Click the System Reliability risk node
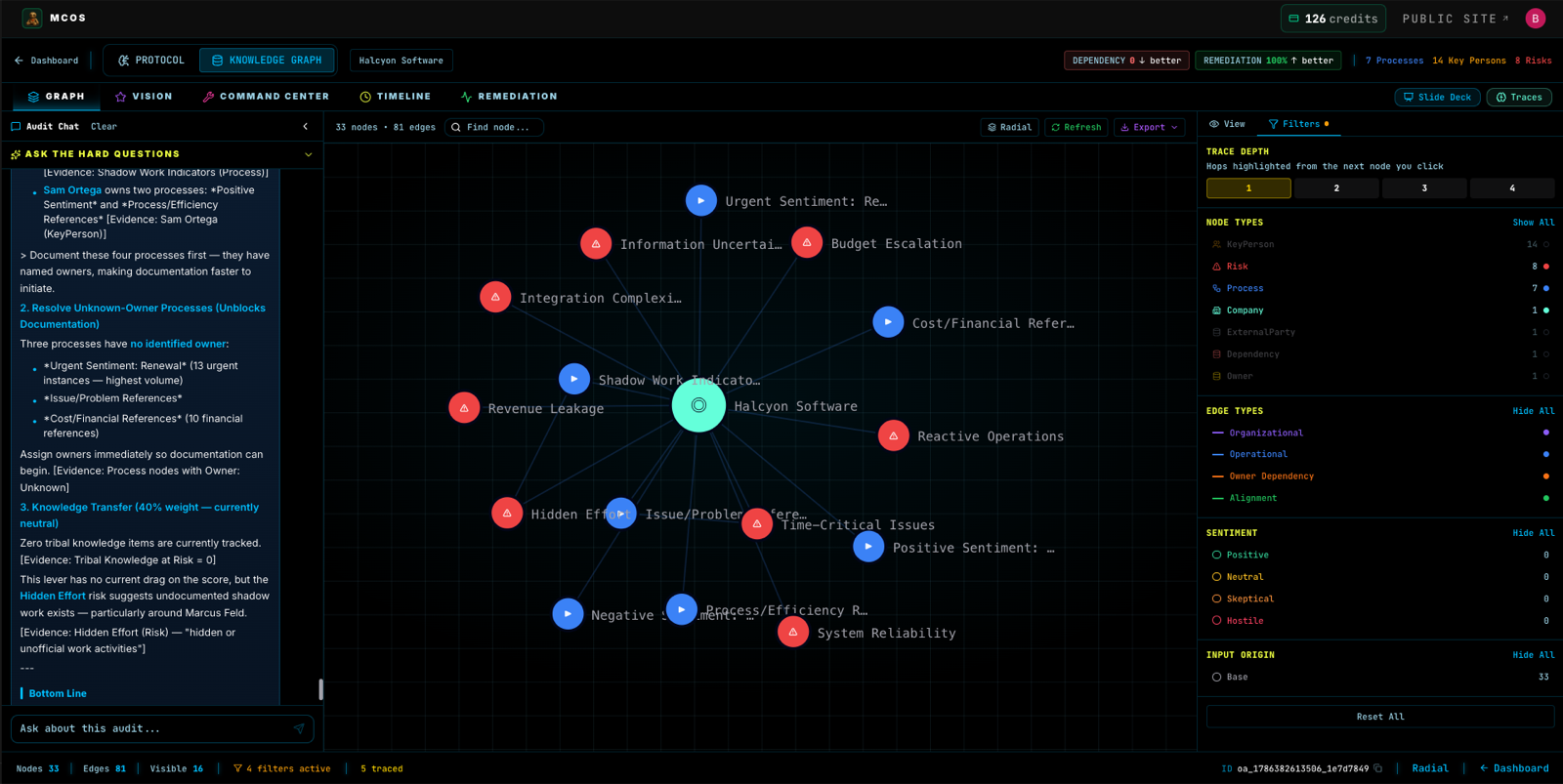The width and height of the screenshot is (1563, 784). point(793,632)
